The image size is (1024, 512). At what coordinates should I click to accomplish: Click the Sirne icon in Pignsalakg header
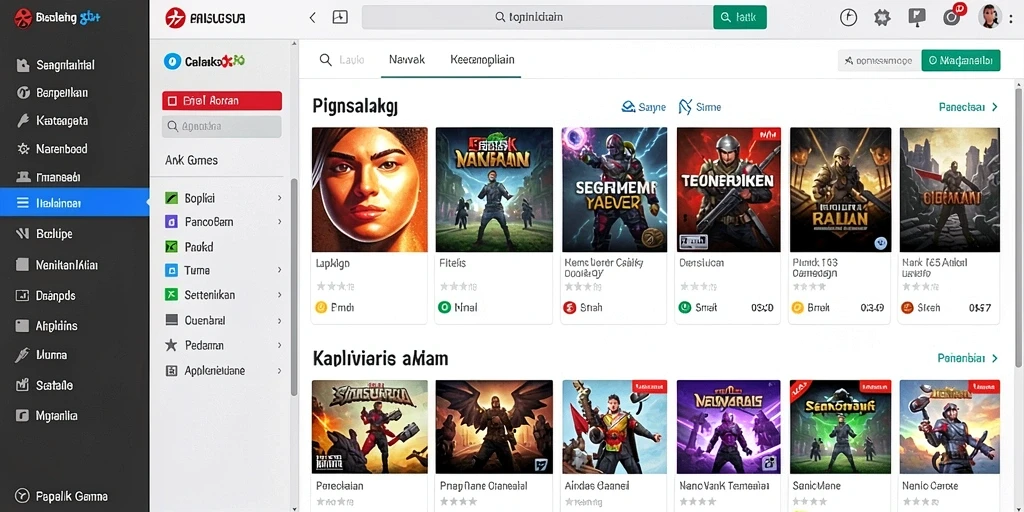click(684, 107)
